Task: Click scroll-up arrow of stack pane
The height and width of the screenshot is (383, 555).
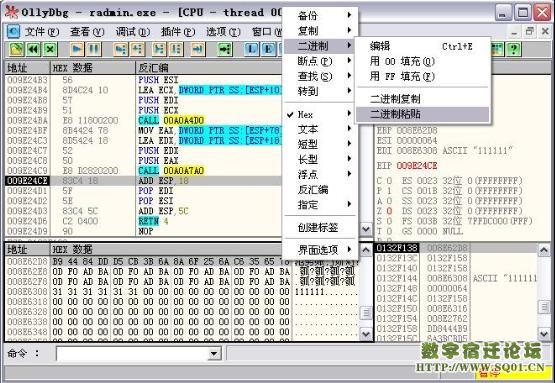Action: click(544, 250)
